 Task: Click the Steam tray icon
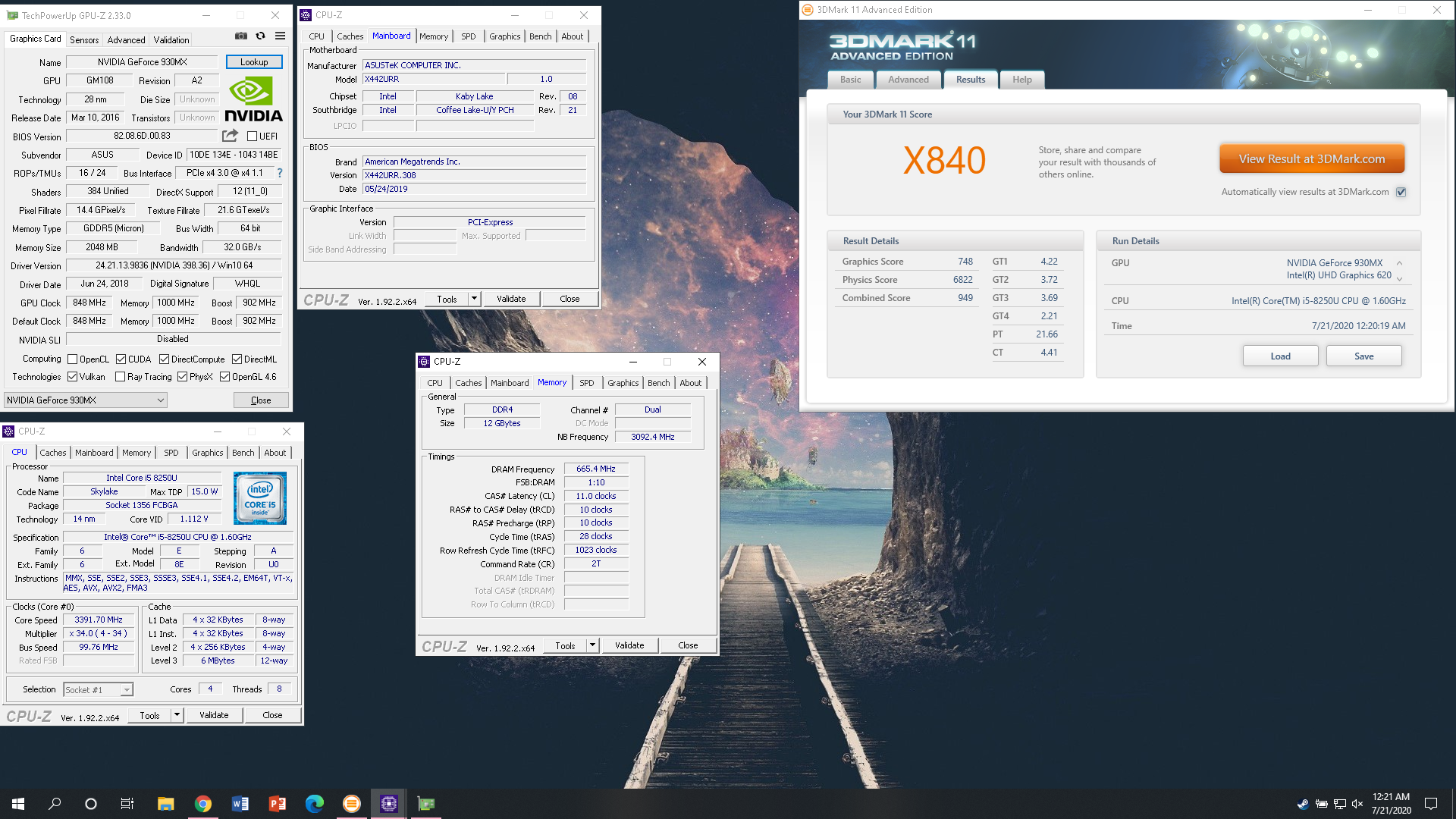click(x=1303, y=804)
